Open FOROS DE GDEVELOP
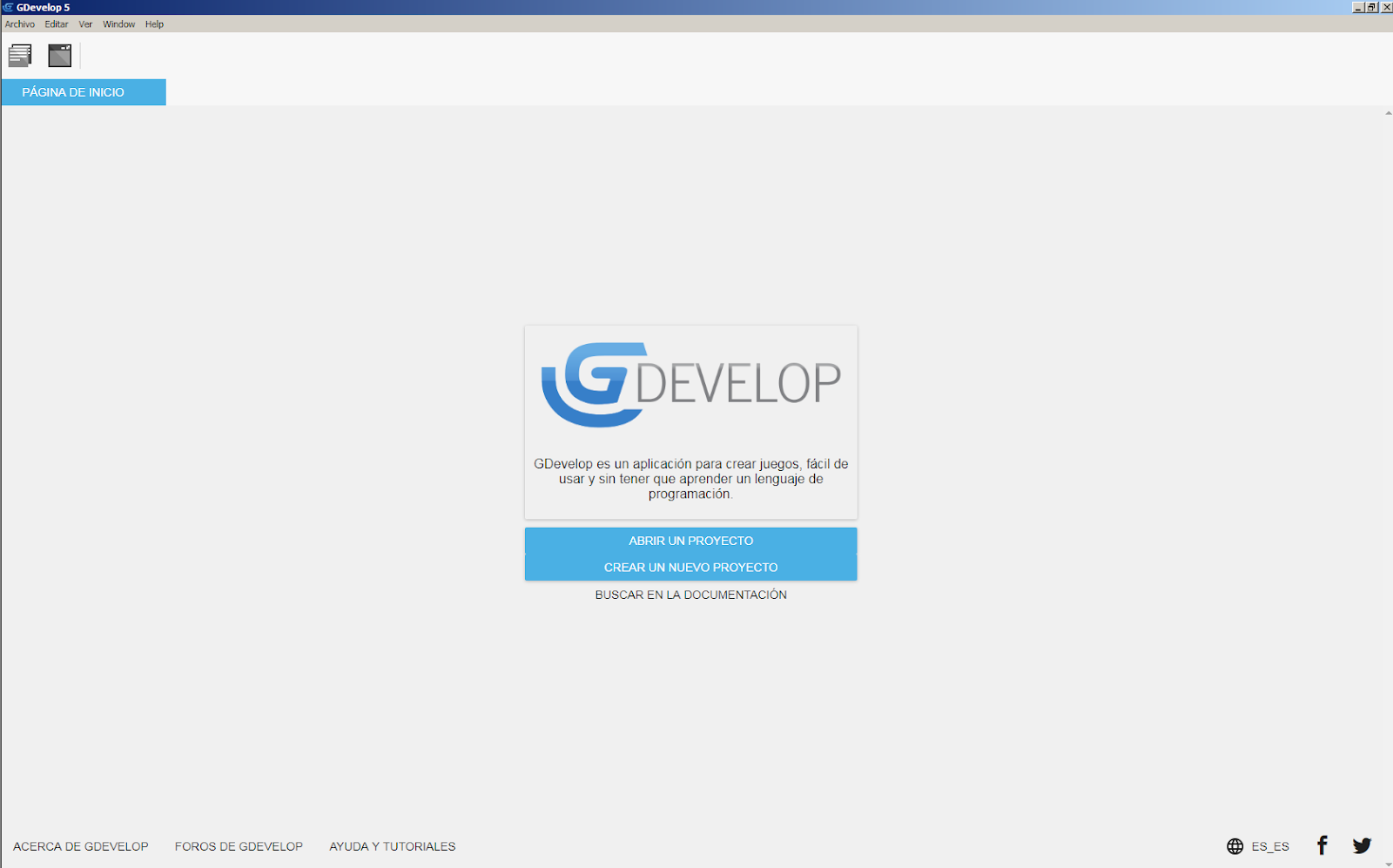Image resolution: width=1393 pixels, height=868 pixels. pos(239,845)
